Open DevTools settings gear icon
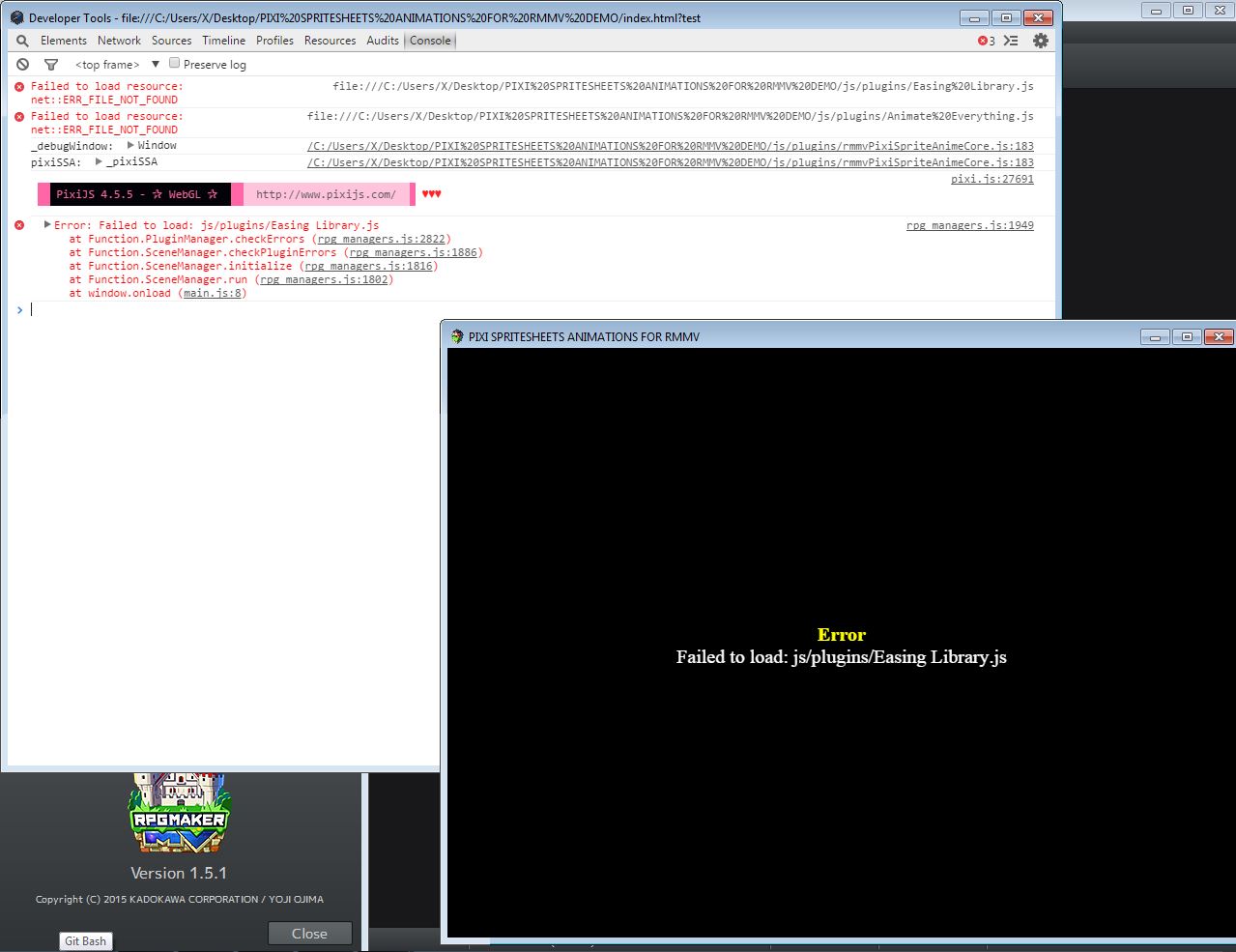This screenshot has width=1236, height=952. [1041, 41]
